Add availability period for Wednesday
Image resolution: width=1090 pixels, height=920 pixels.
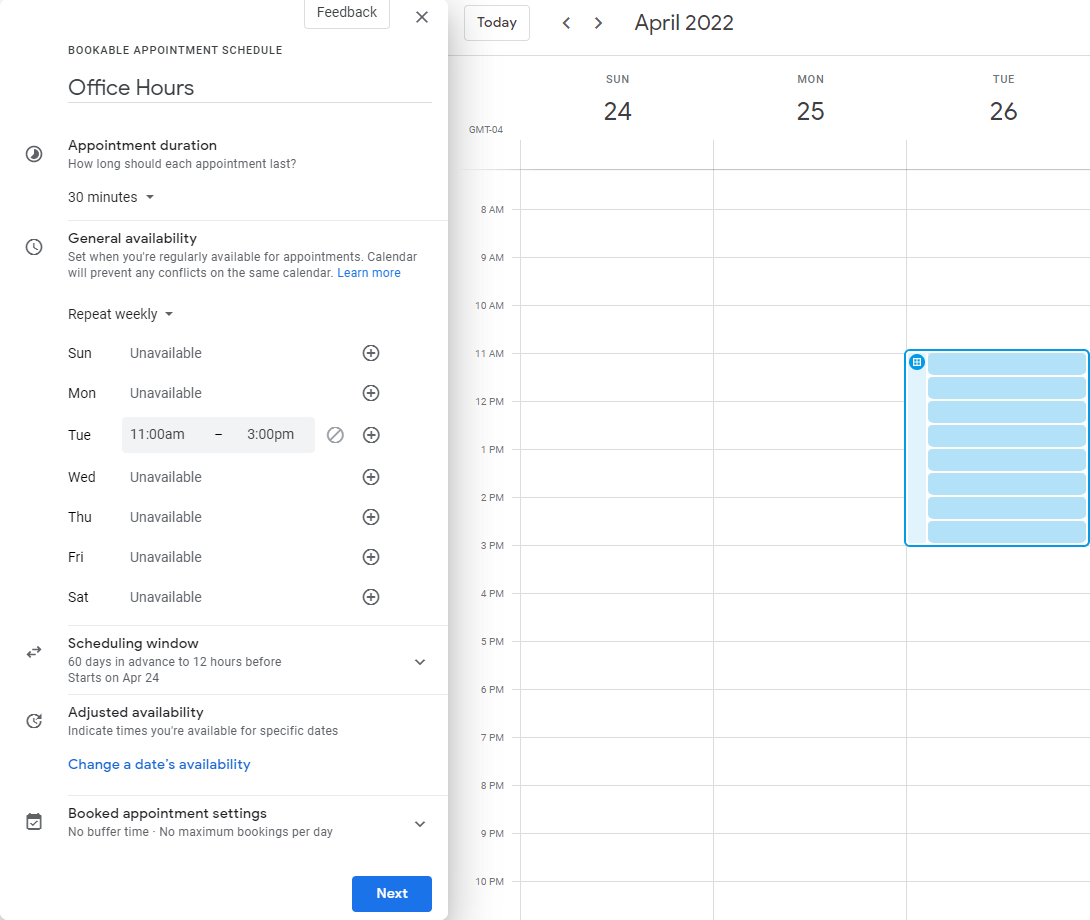(x=371, y=477)
